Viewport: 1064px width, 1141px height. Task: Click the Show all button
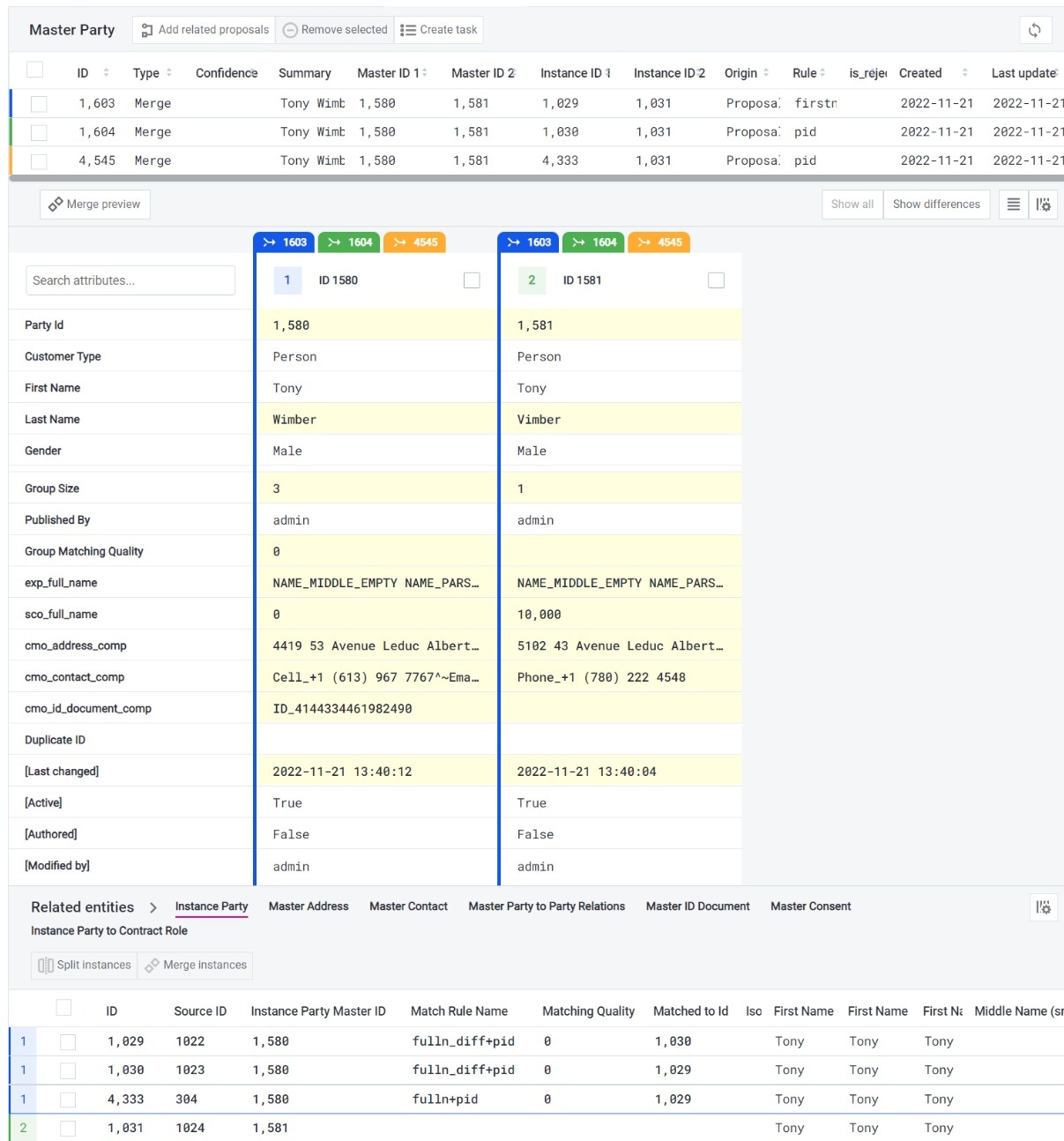[851, 204]
